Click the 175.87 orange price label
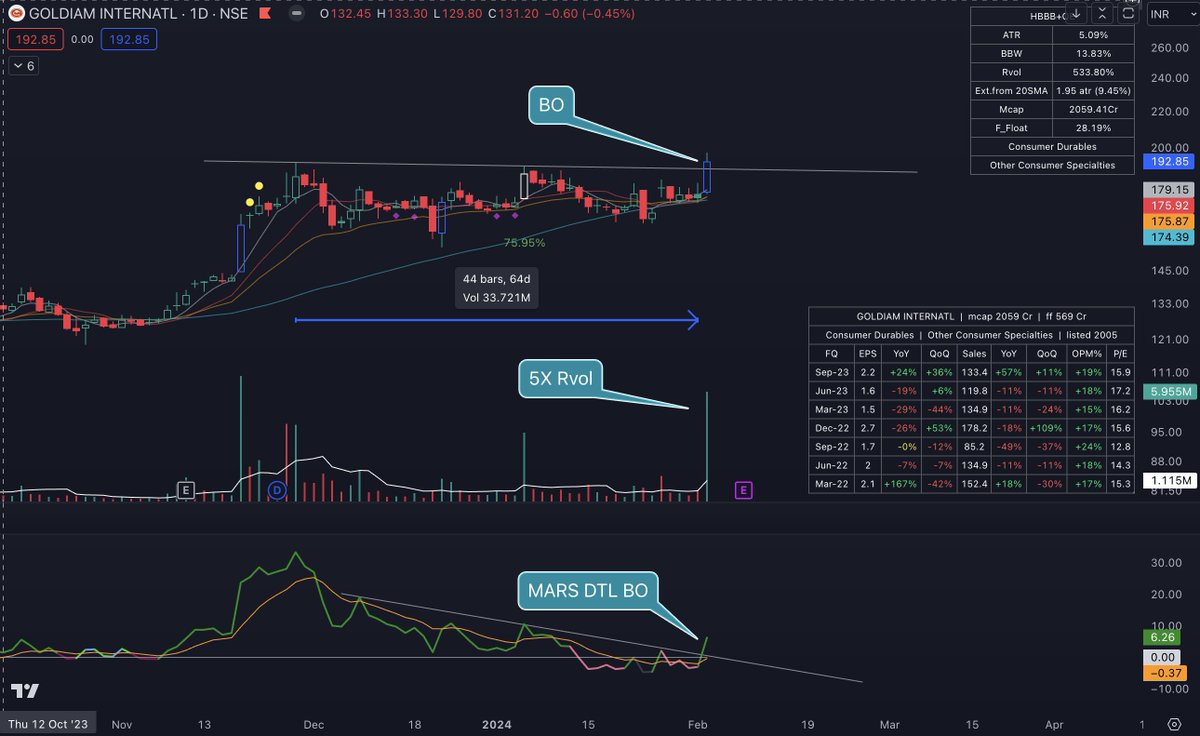 click(1168, 221)
